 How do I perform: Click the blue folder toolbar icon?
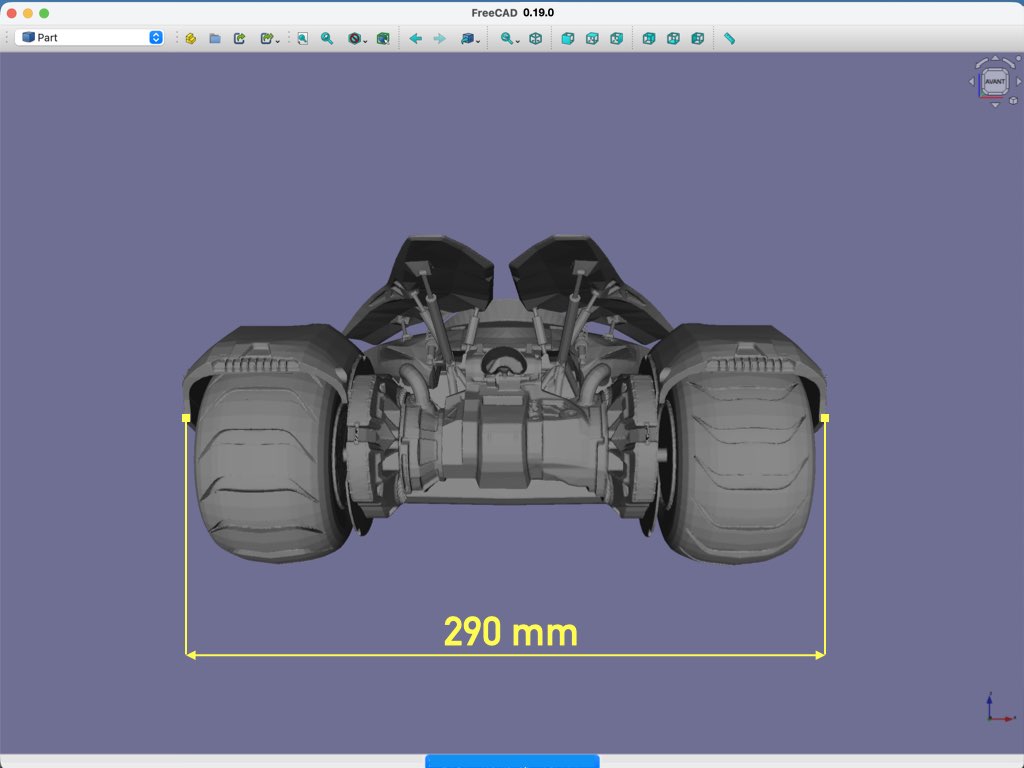pos(215,38)
